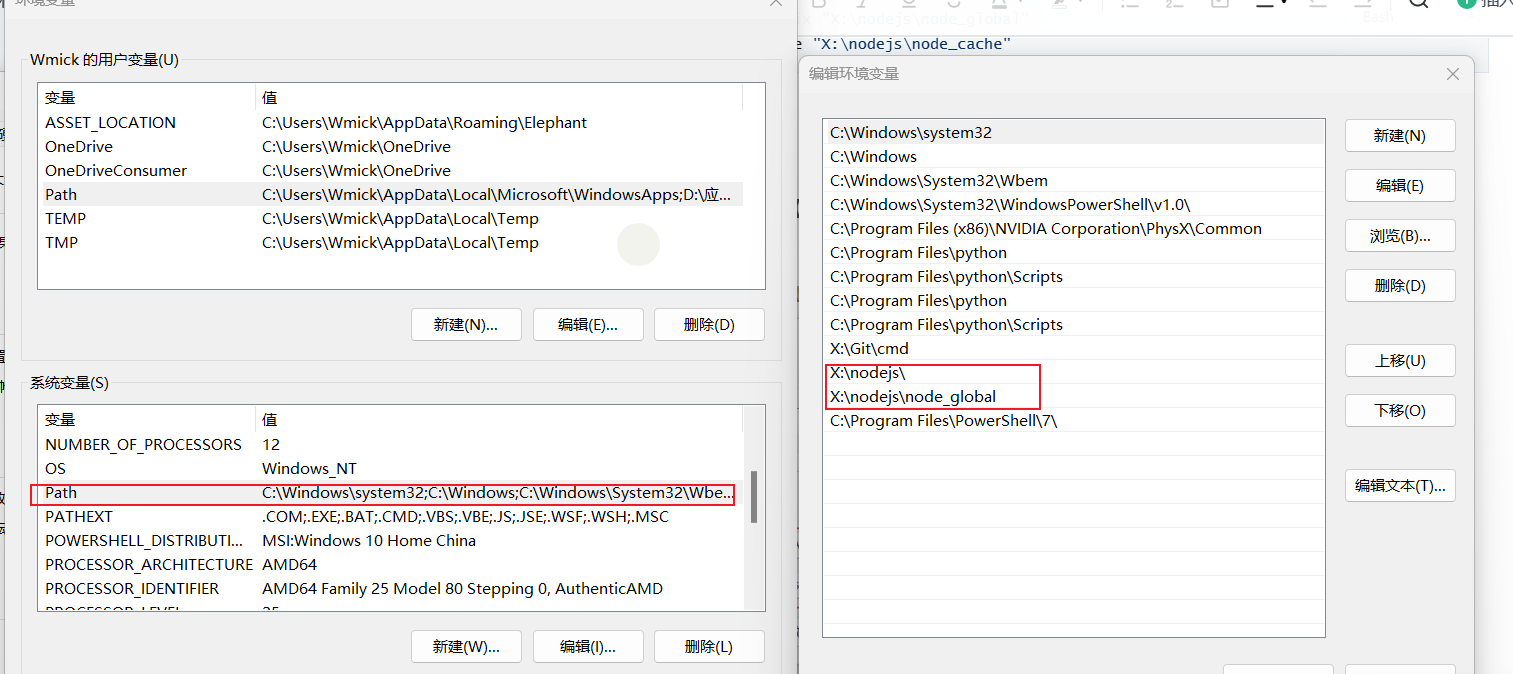Image resolution: width=1513 pixels, height=674 pixels.
Task: Select the NVIDIA PhysX Common path entry
Action: [1074, 229]
